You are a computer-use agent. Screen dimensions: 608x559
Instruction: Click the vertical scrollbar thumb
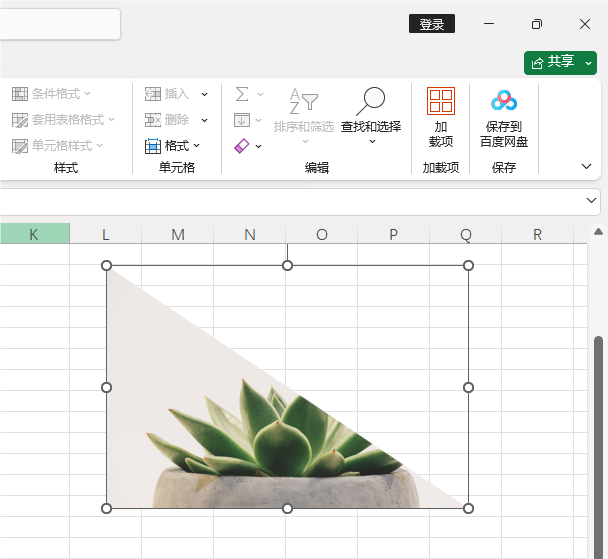tap(599, 448)
